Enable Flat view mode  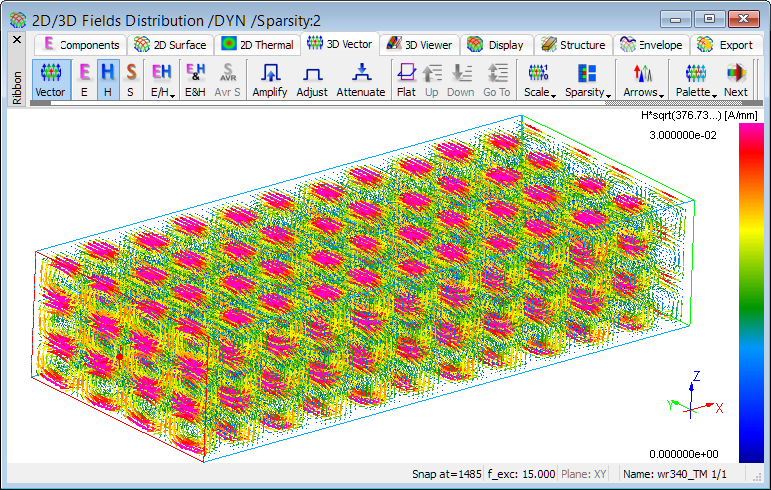[406, 80]
